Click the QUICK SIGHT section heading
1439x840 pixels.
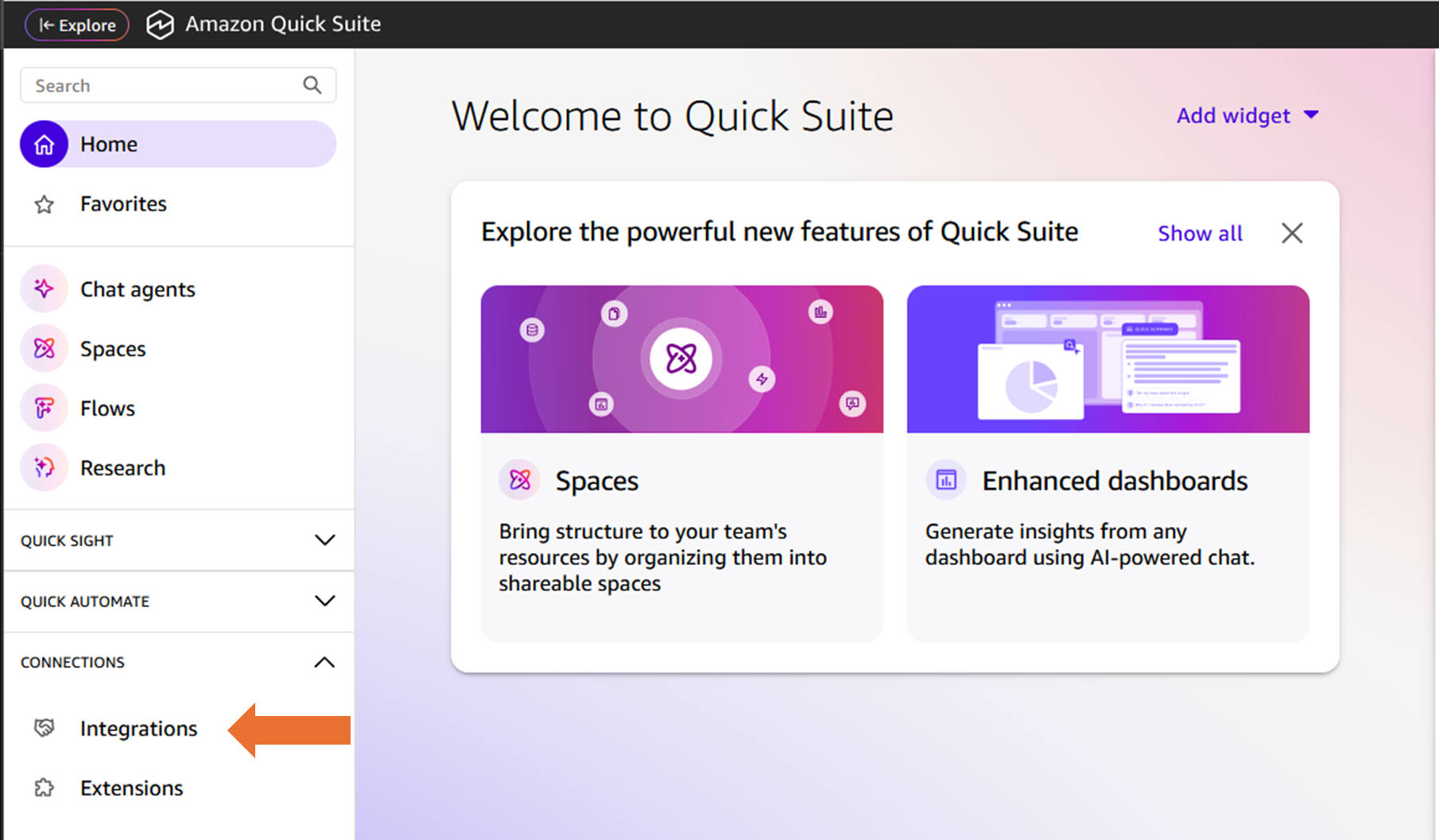(x=67, y=541)
